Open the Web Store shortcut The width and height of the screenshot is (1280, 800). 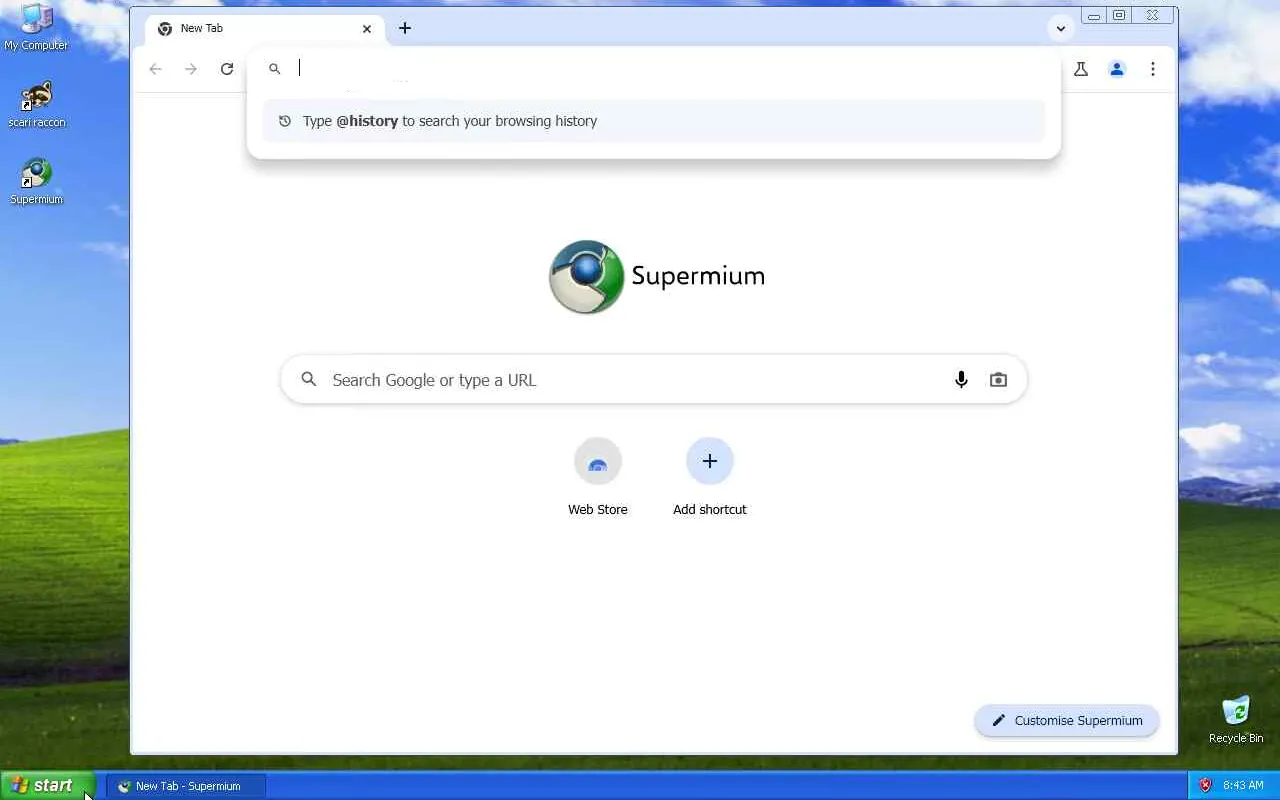(x=598, y=478)
